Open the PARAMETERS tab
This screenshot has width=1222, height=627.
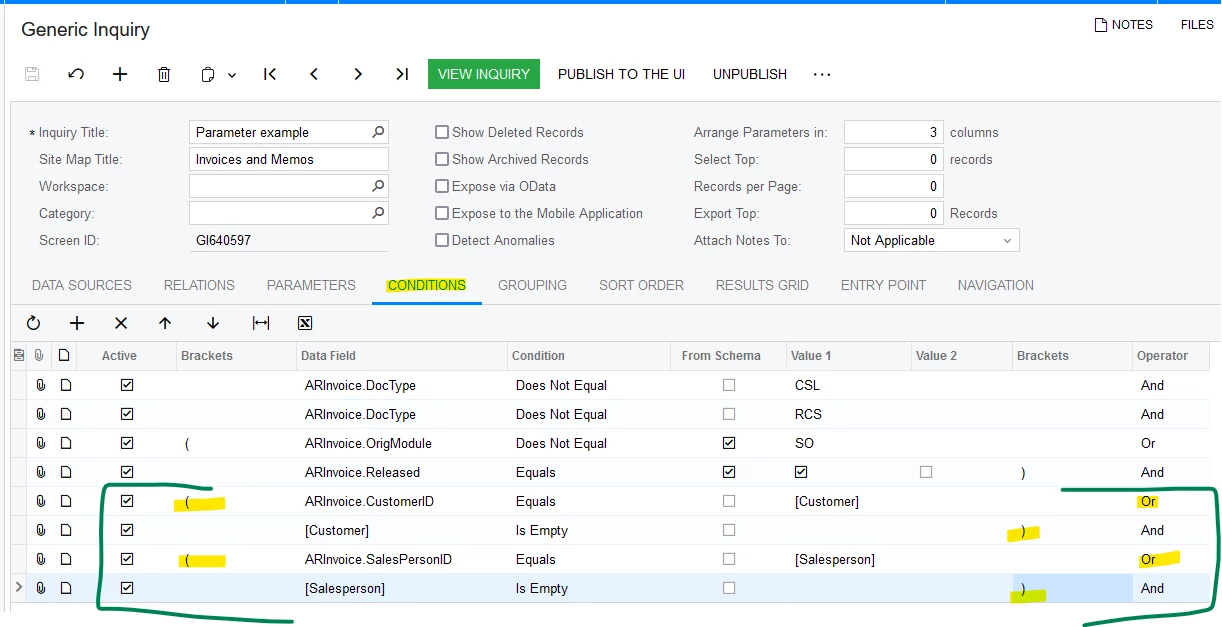pos(311,285)
